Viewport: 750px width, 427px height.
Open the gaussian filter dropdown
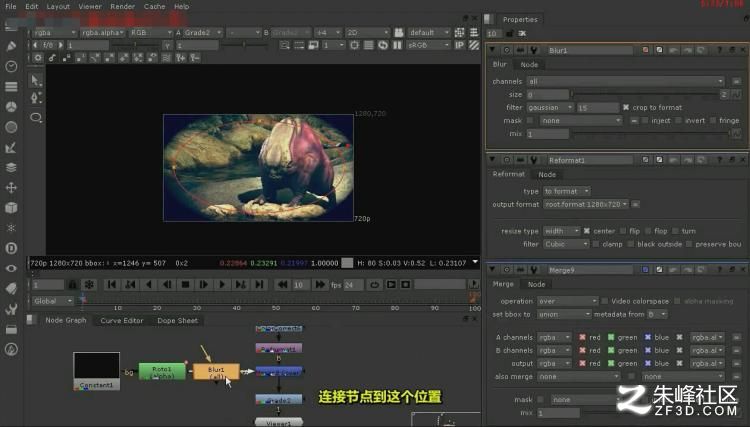tap(550, 108)
